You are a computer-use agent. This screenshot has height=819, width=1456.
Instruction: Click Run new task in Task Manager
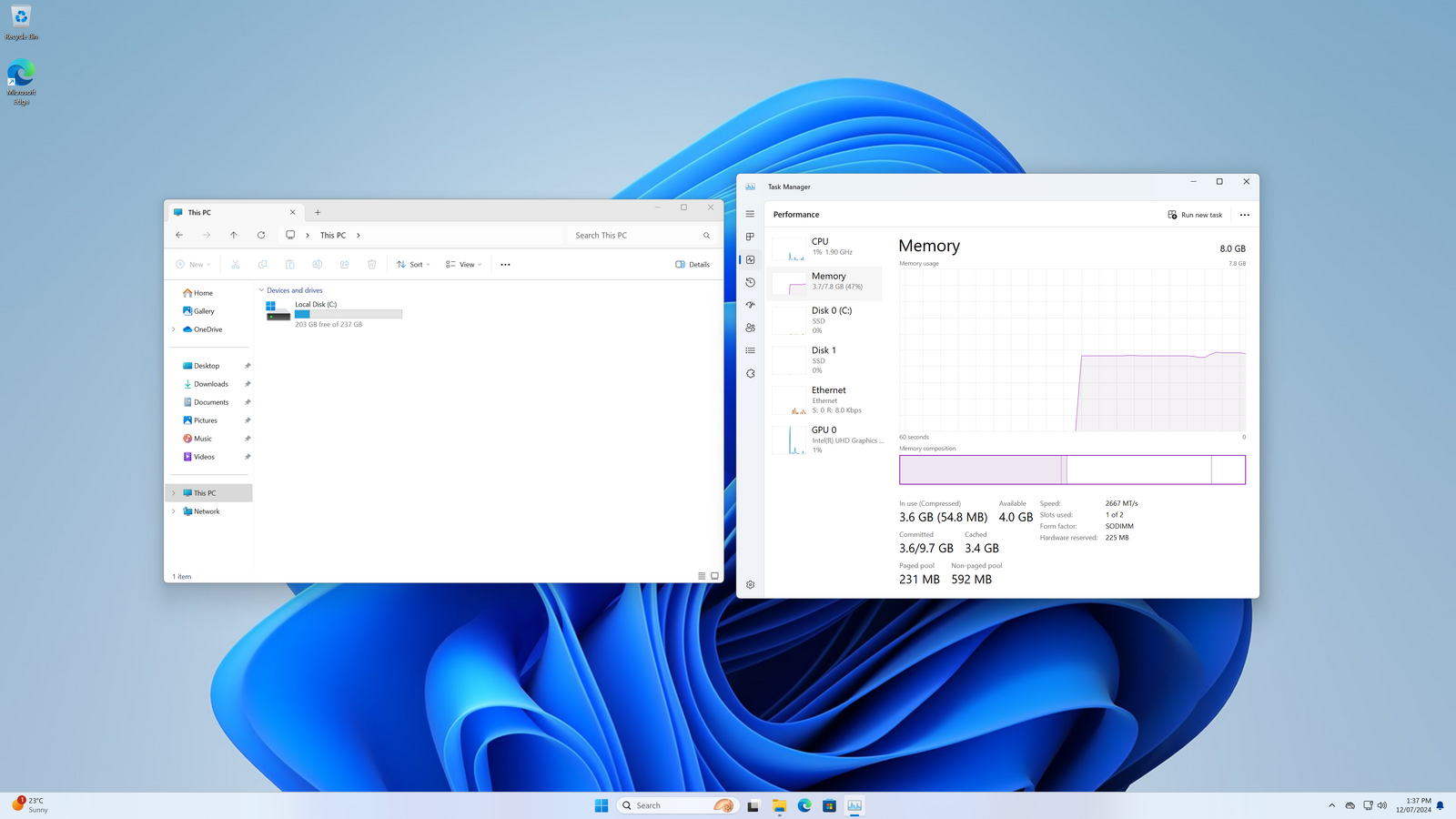coord(1195,215)
